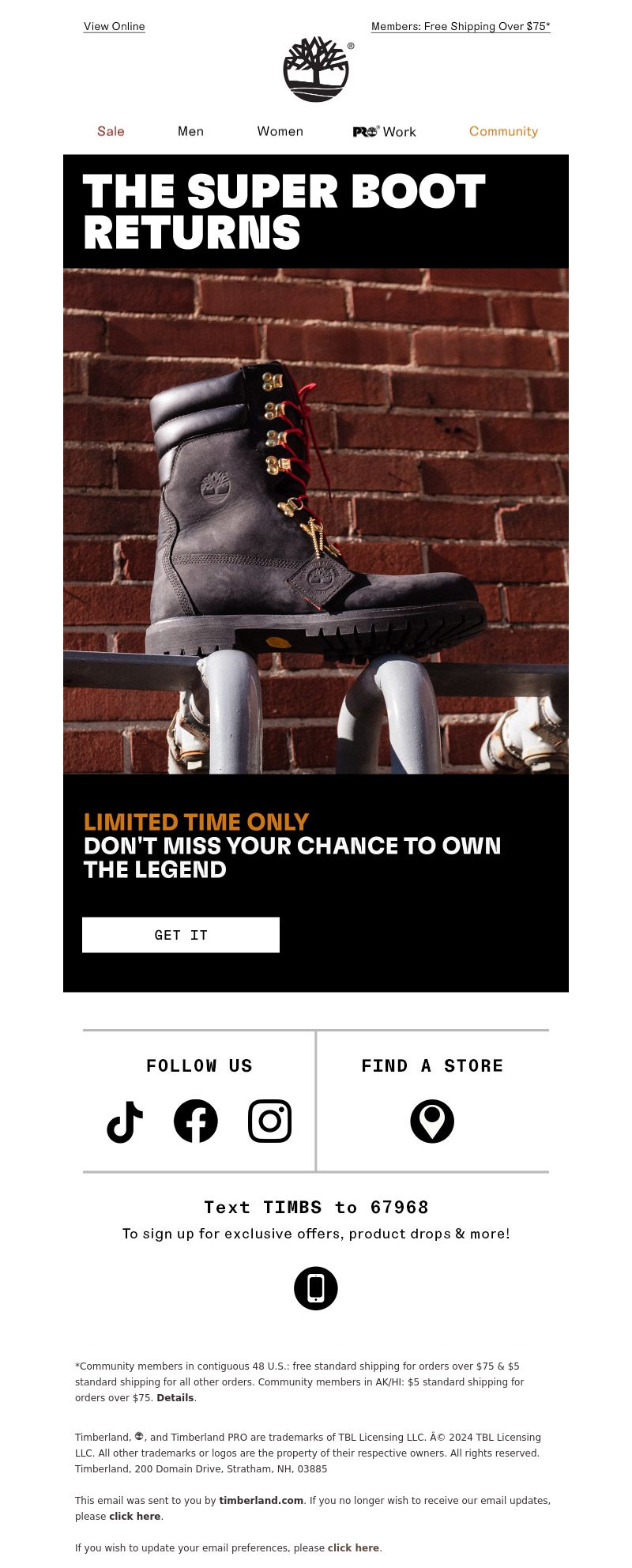Open the TikTok icon under Follow Us
The width and height of the screenshot is (632, 1568).
125,1121
